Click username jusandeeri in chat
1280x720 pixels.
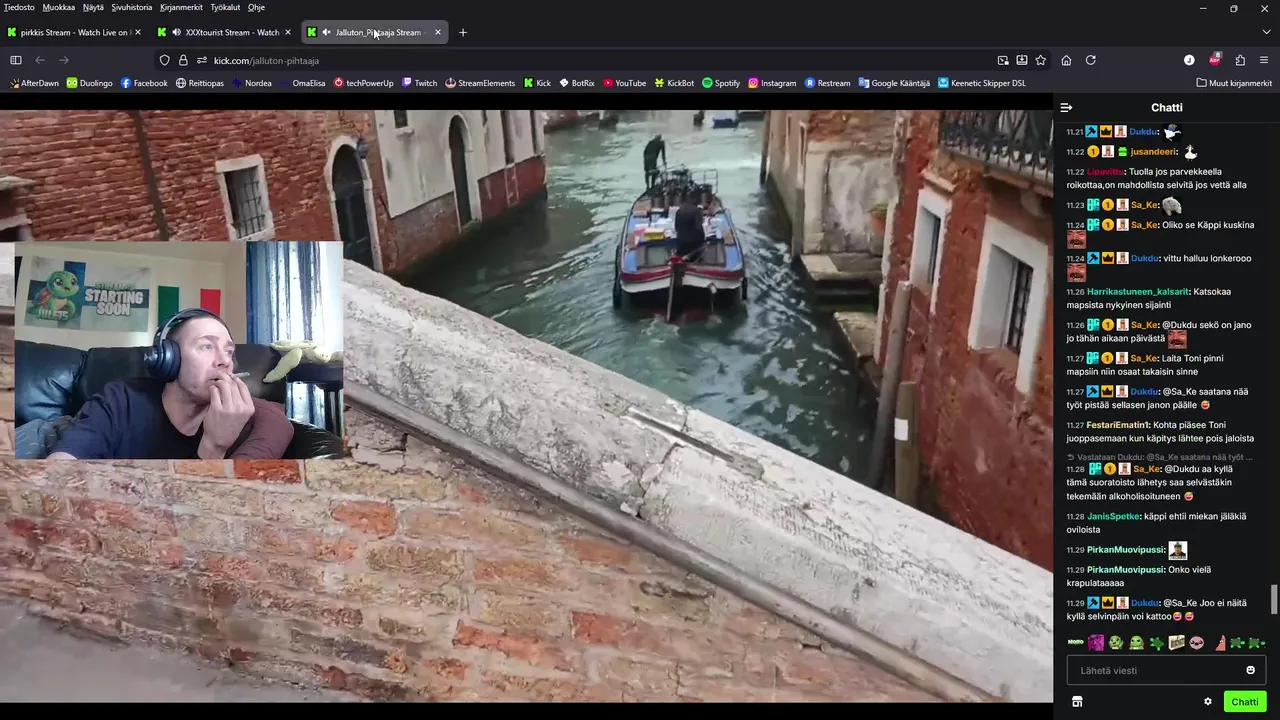(x=1151, y=152)
